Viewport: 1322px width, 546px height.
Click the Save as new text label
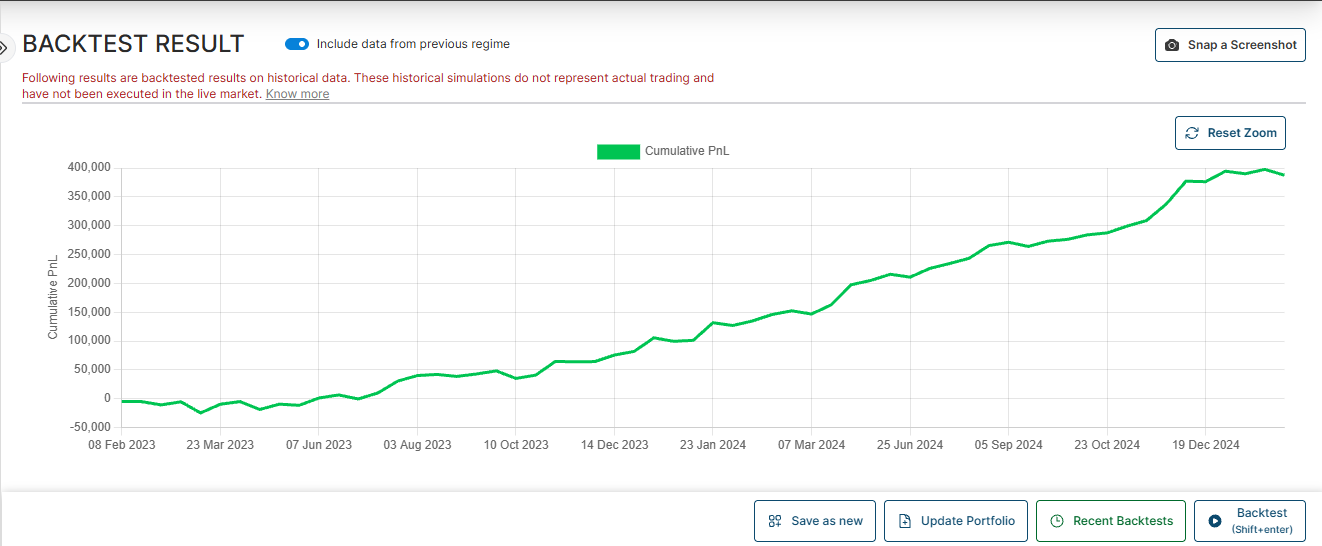(826, 521)
